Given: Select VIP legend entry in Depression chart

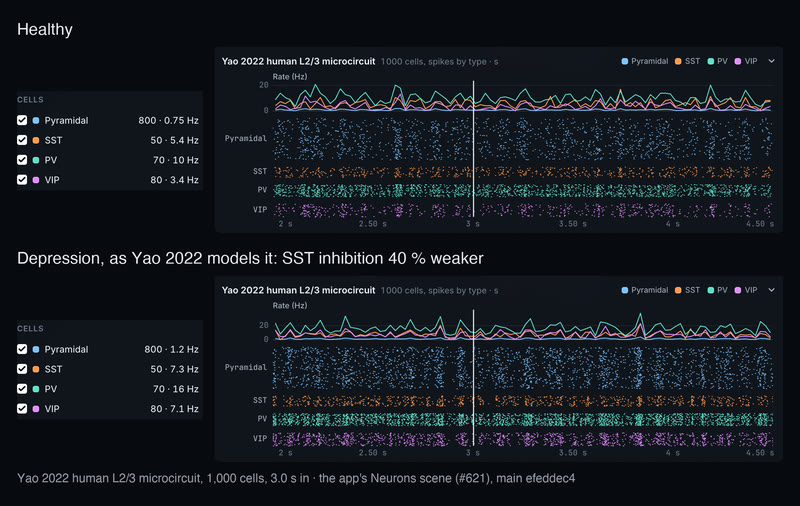Looking at the screenshot, I should pos(746,290).
